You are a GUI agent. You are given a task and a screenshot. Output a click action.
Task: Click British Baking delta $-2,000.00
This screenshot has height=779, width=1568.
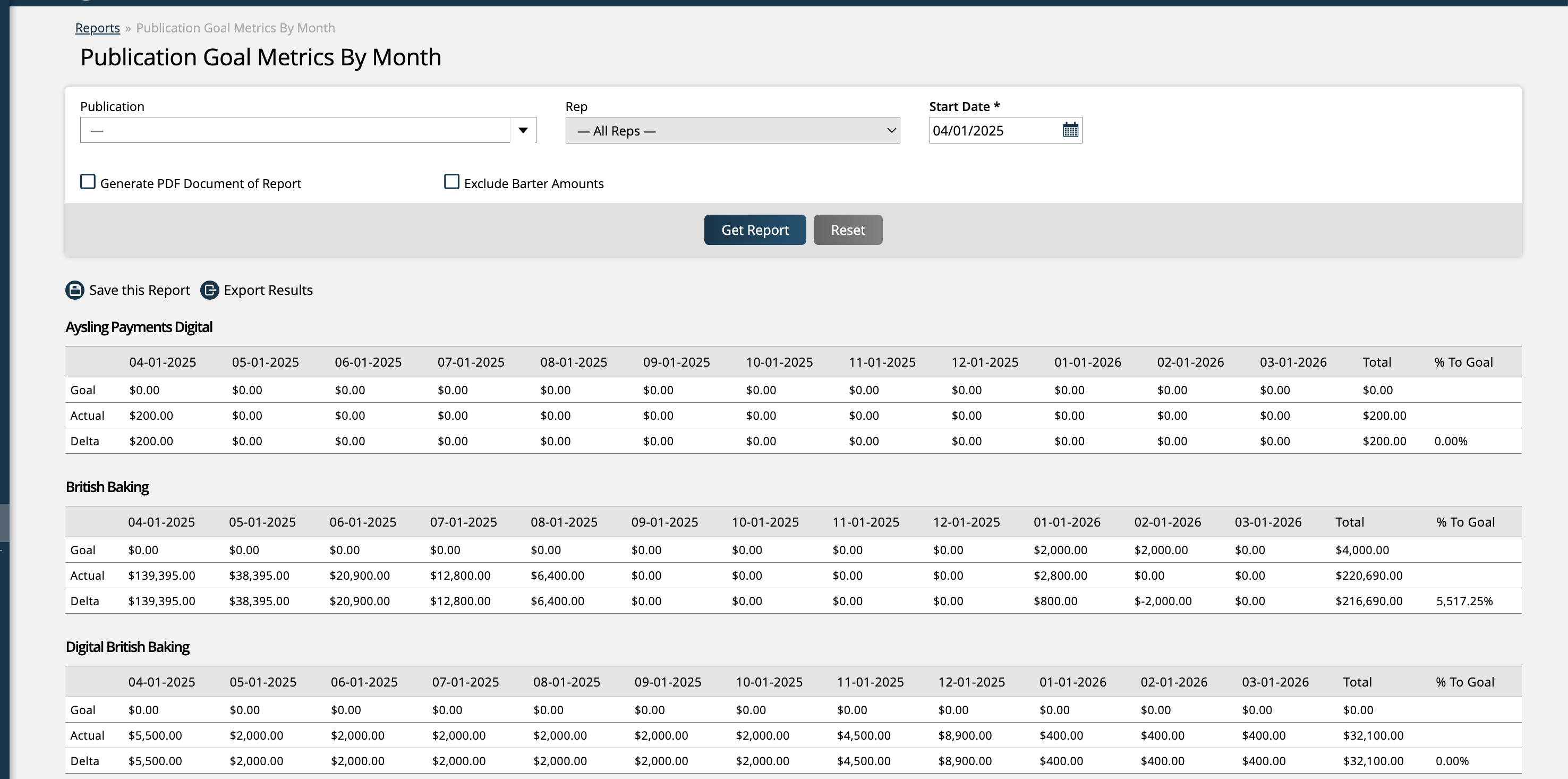tap(1163, 601)
